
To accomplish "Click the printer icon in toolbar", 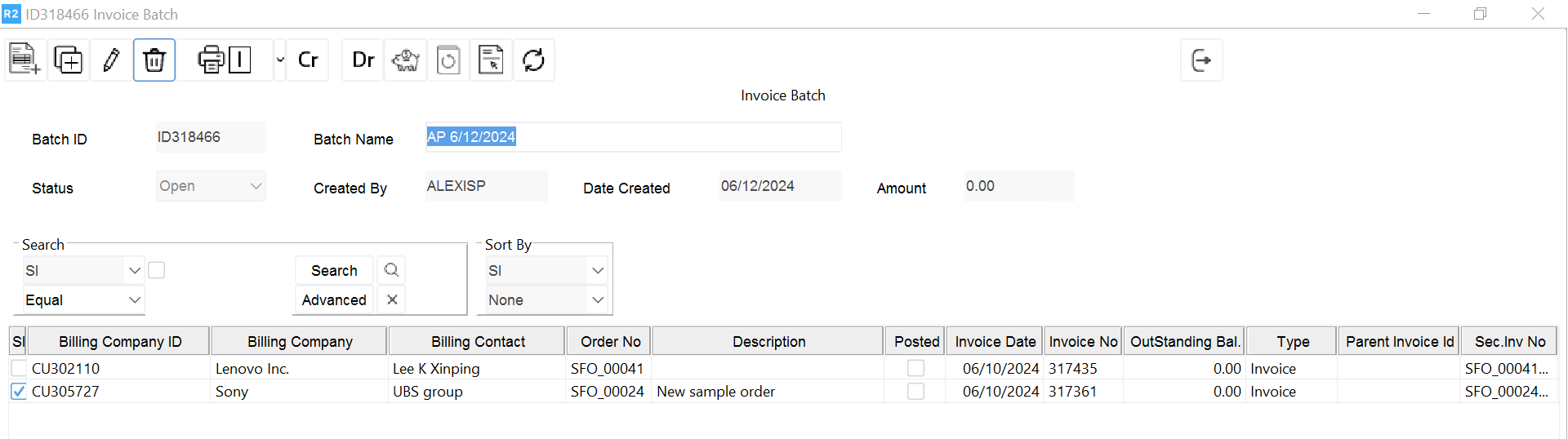I will pyautogui.click(x=211, y=60).
